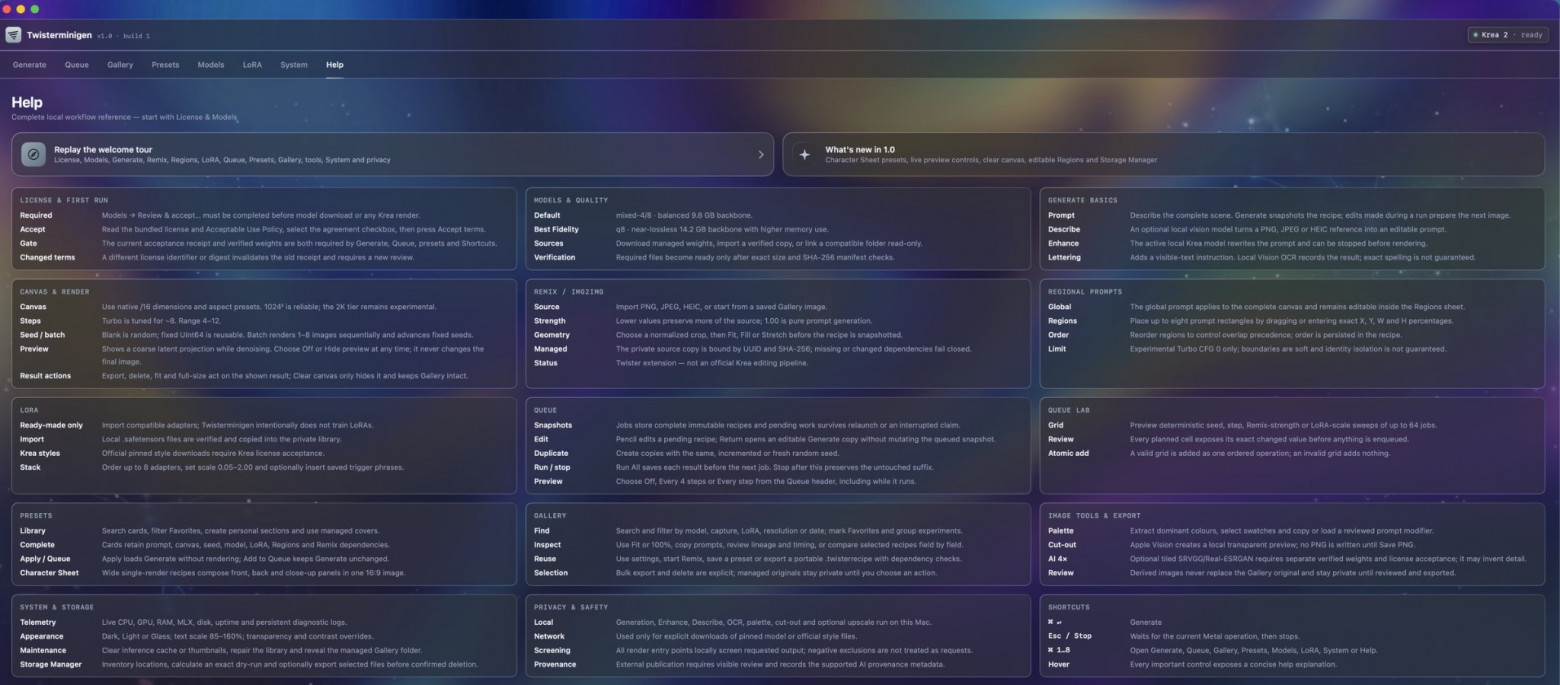
Task: Open the What's new in 1.0 card
Action: [1163, 154]
